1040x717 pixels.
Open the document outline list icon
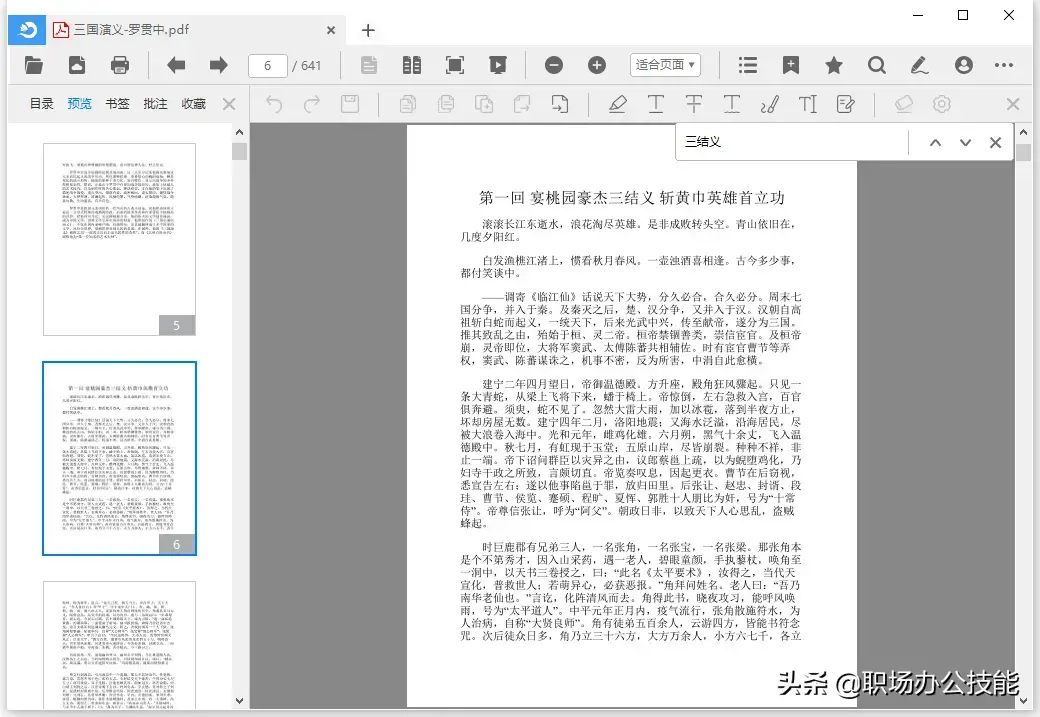click(x=749, y=64)
